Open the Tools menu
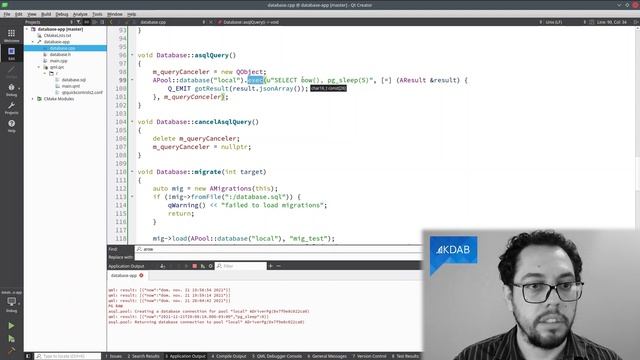 click(97, 14)
